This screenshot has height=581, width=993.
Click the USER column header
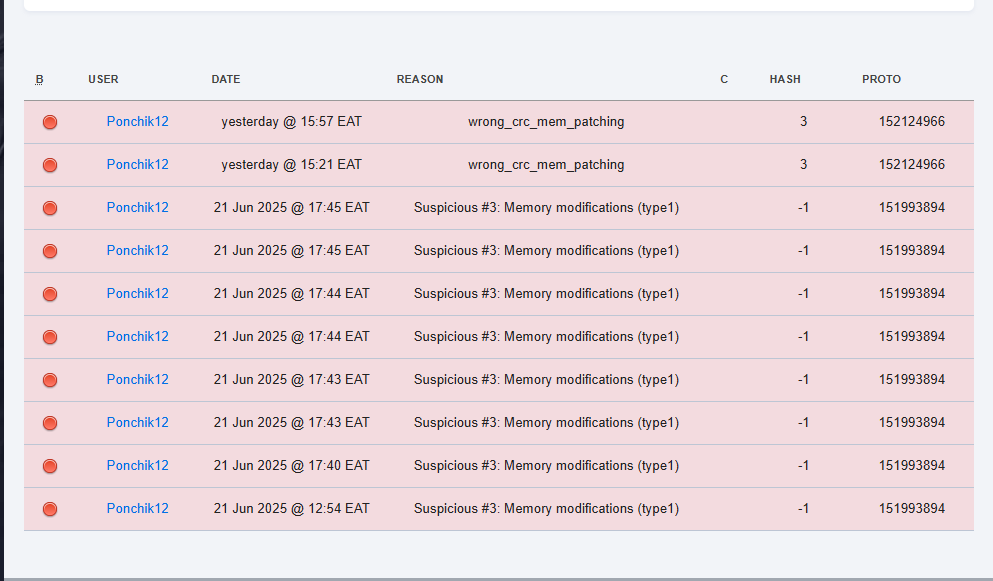103,79
